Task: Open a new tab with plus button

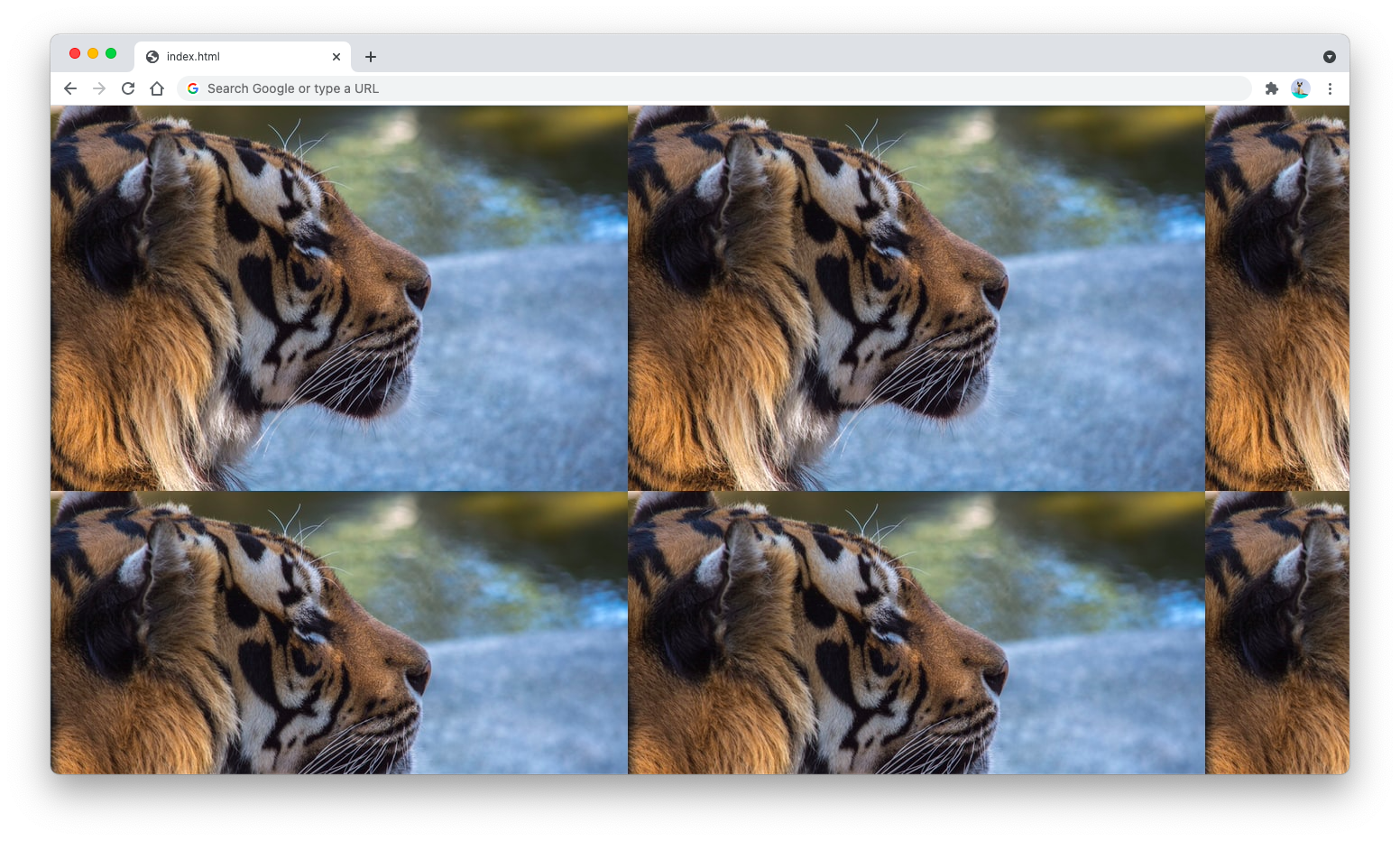Action: point(371,57)
